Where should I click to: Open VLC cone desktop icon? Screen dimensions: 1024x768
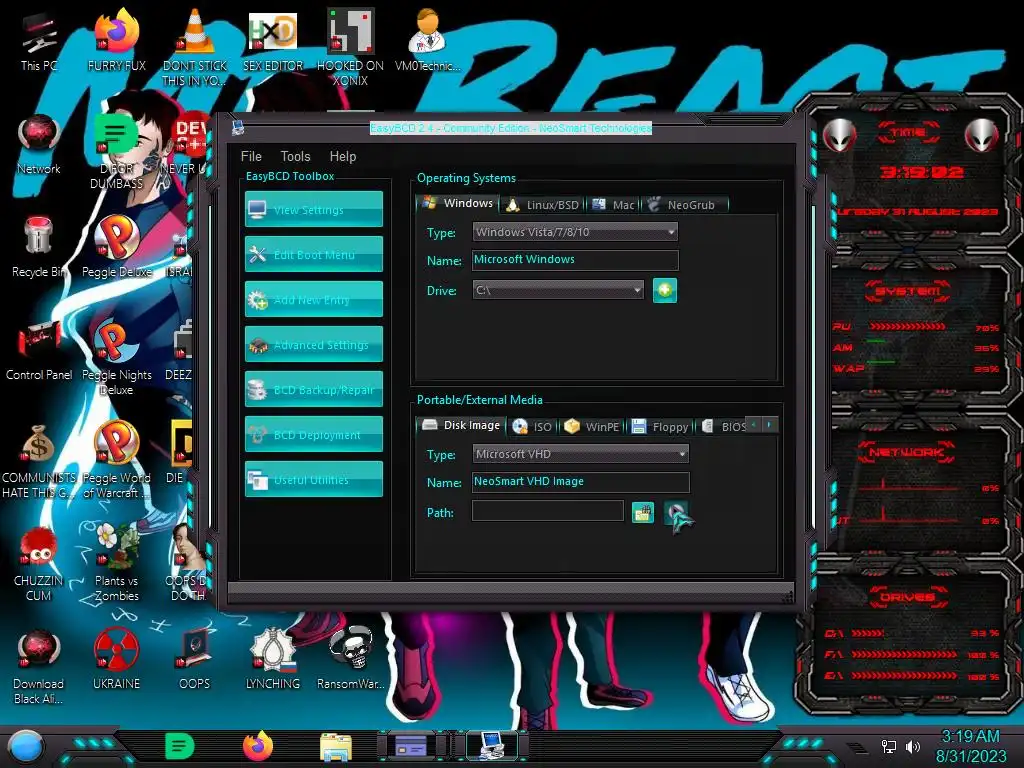coord(195,49)
